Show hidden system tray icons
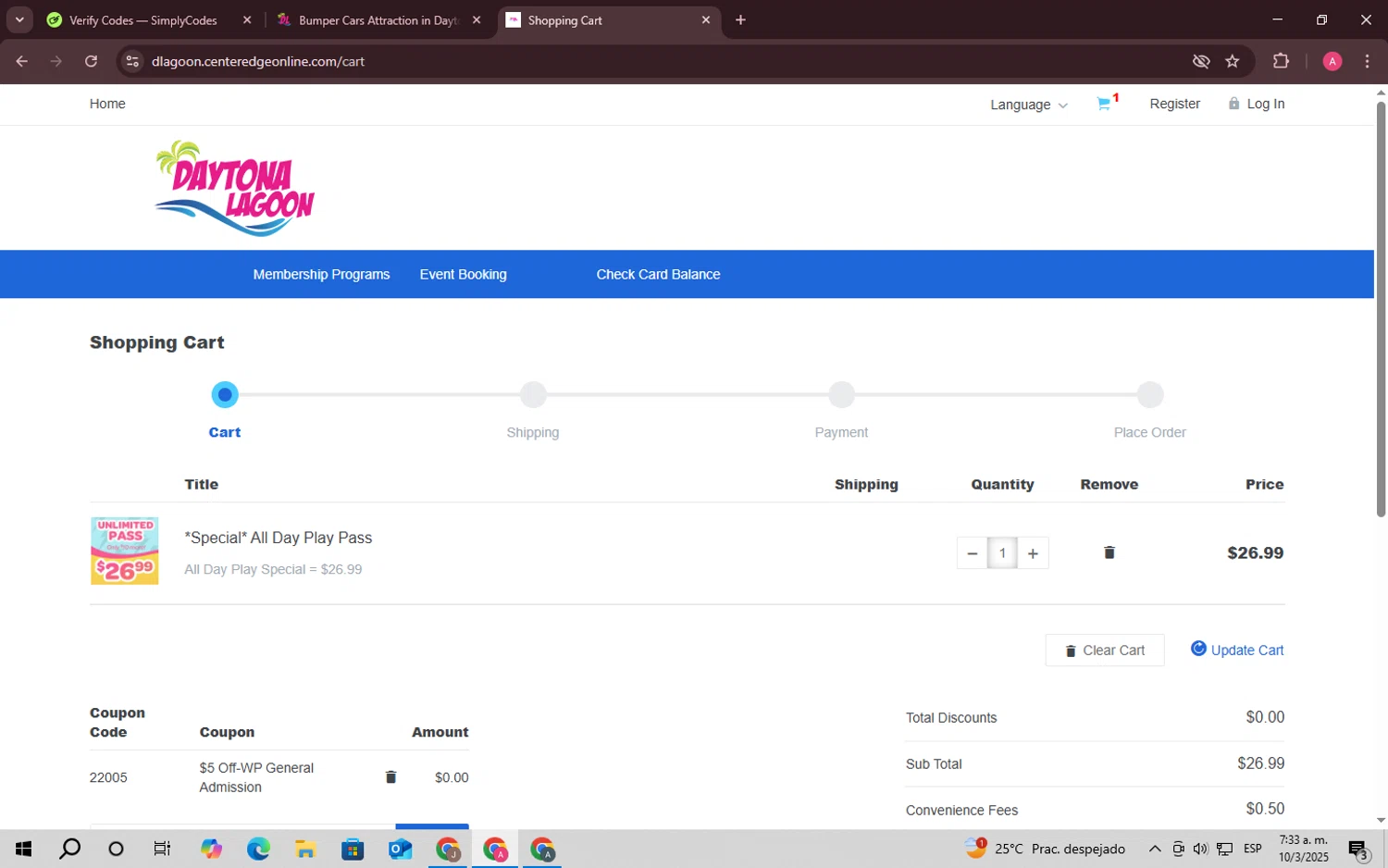1388x868 pixels. pos(1155,849)
